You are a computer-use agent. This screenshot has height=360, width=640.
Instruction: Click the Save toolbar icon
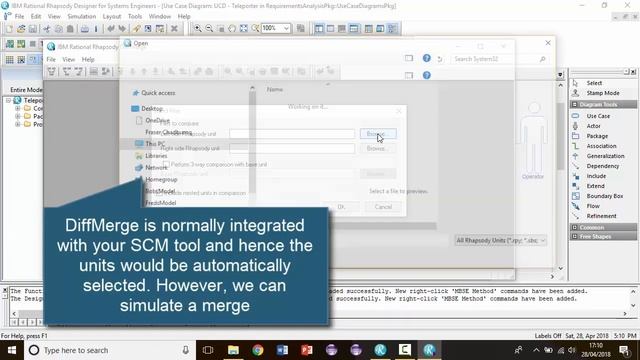[x=33, y=29]
